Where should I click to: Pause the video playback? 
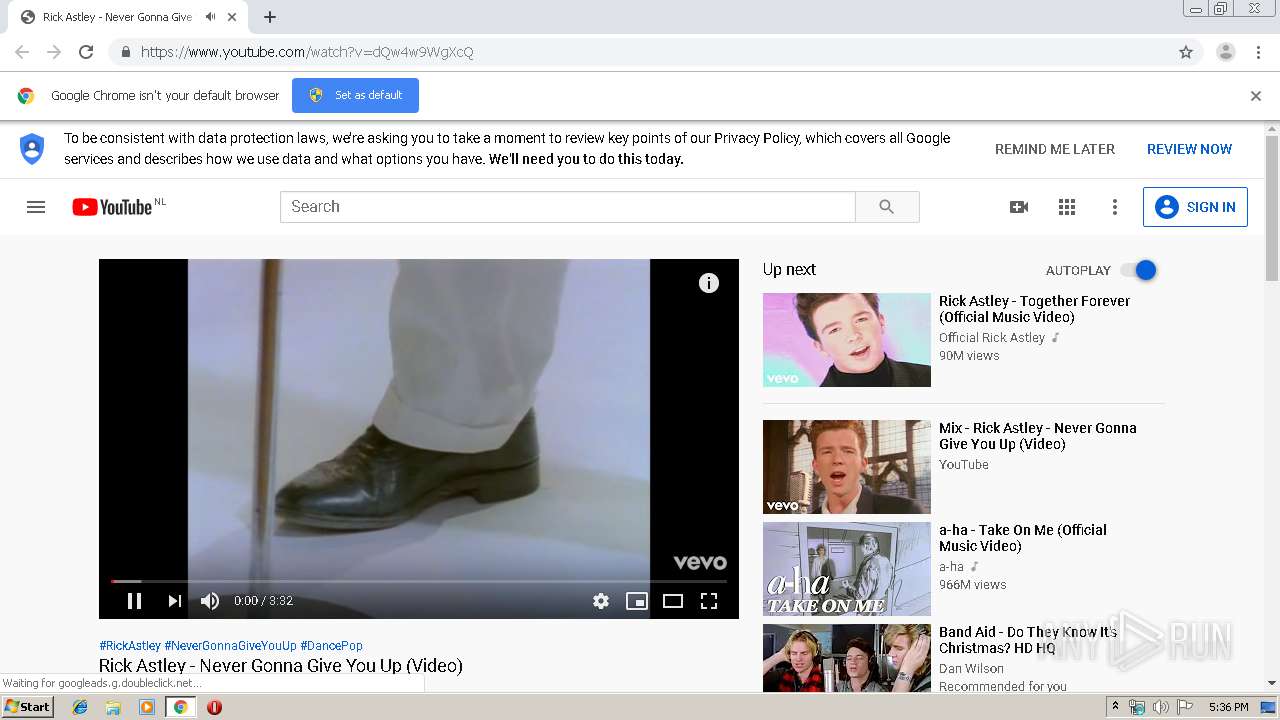[x=134, y=601]
